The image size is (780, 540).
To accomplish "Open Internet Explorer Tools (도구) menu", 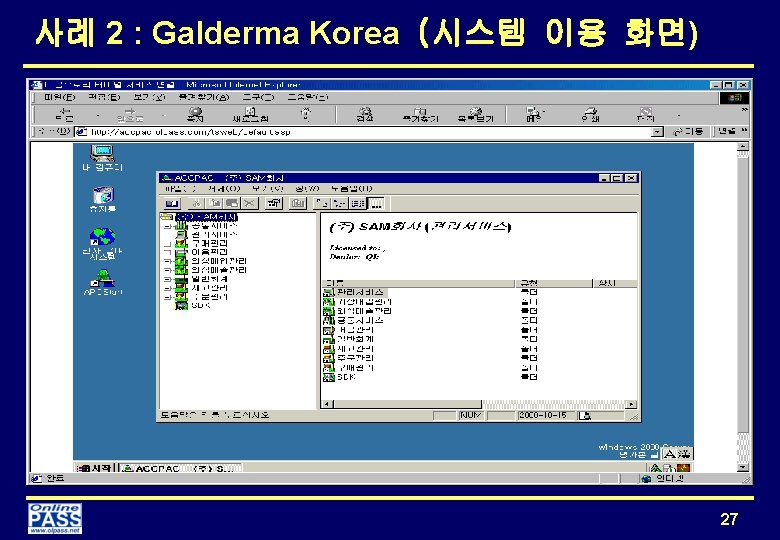I will (259, 97).
